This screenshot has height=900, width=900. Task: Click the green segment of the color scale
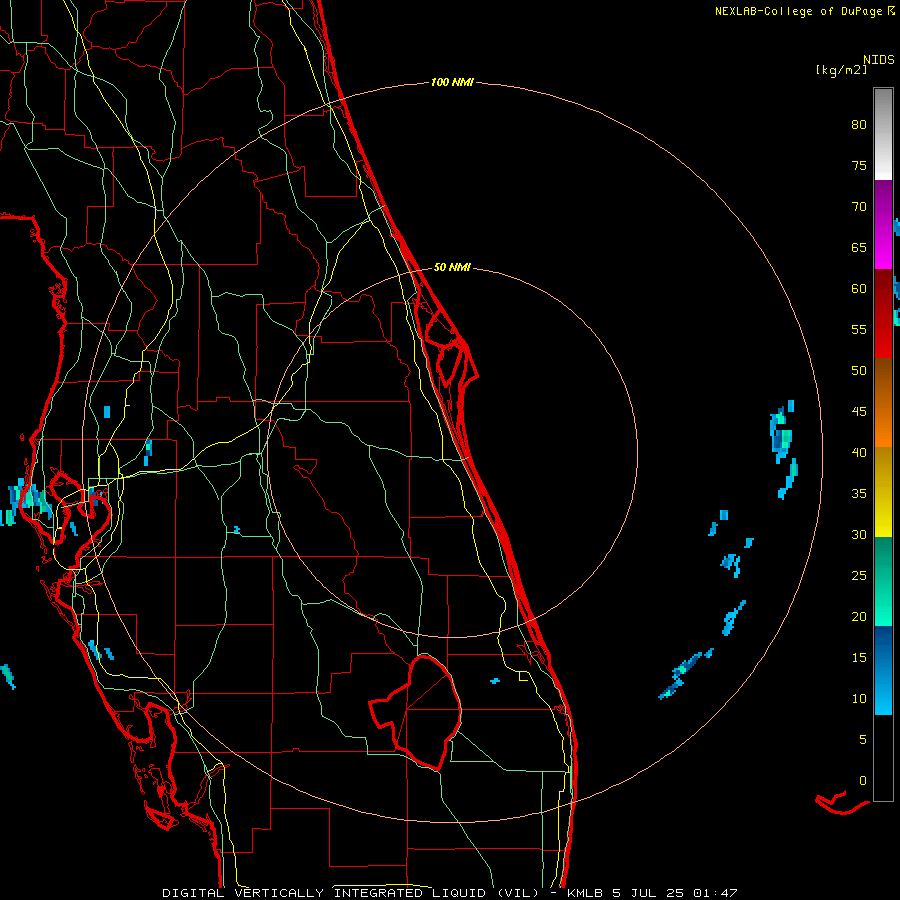(x=883, y=581)
